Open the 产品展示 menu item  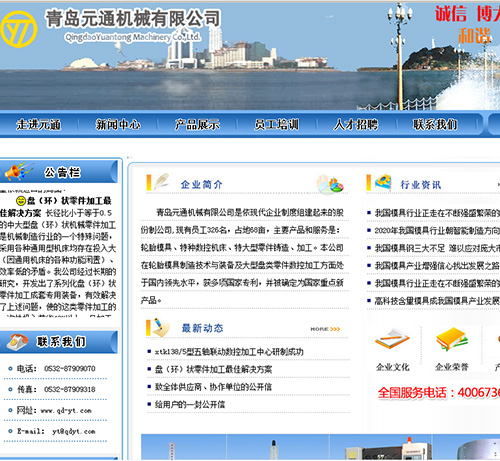197,125
